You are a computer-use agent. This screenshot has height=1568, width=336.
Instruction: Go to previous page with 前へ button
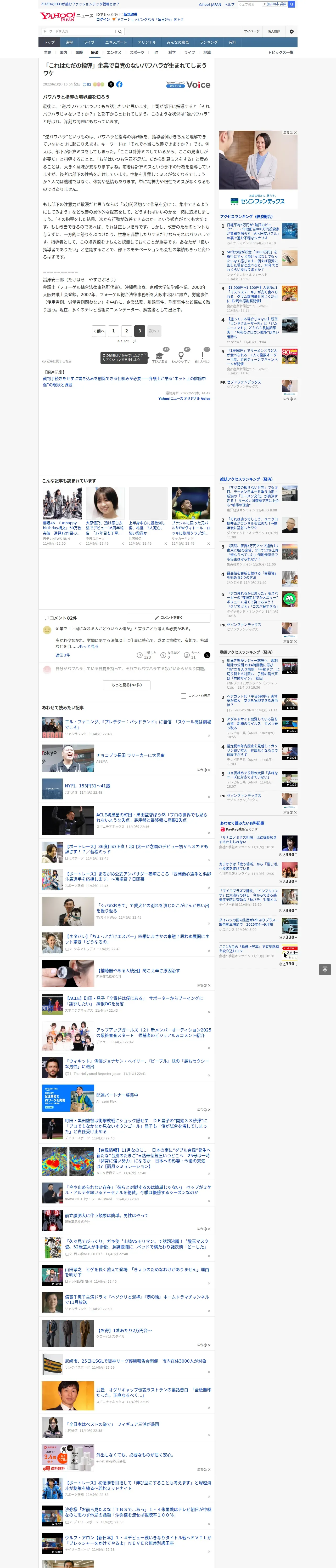[x=99, y=331]
